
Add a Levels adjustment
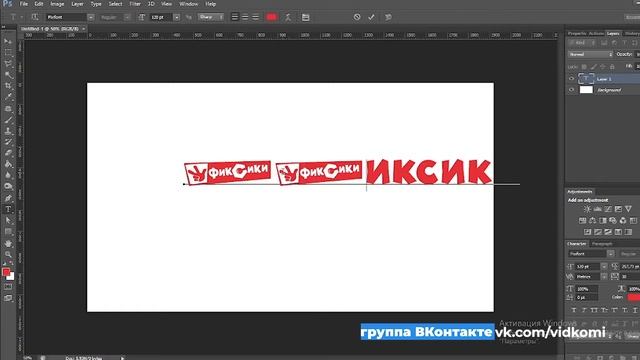click(x=598, y=209)
